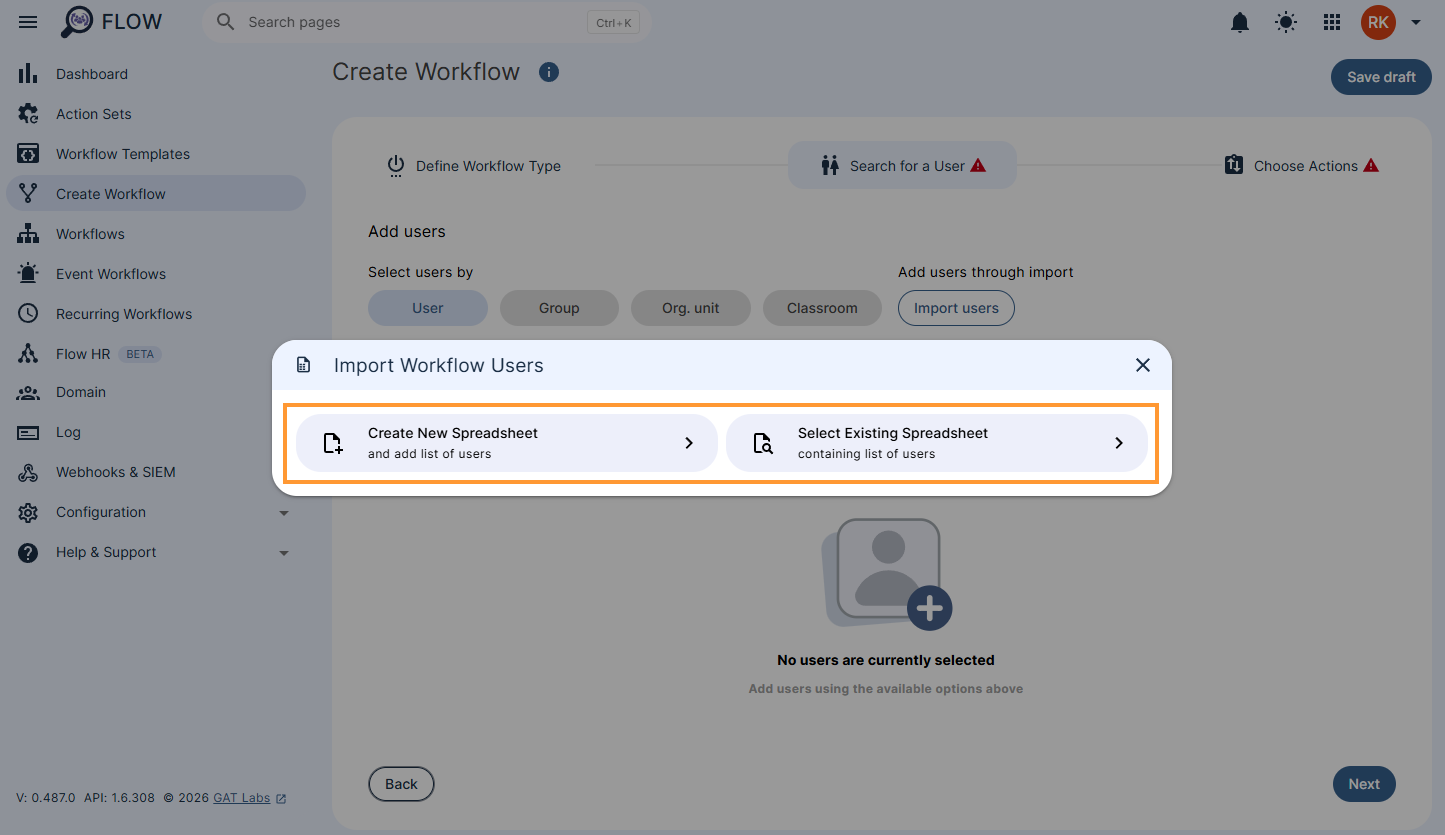The height and width of the screenshot is (835, 1445).
Task: Click the Create Workflow branch icon
Action: point(28,194)
